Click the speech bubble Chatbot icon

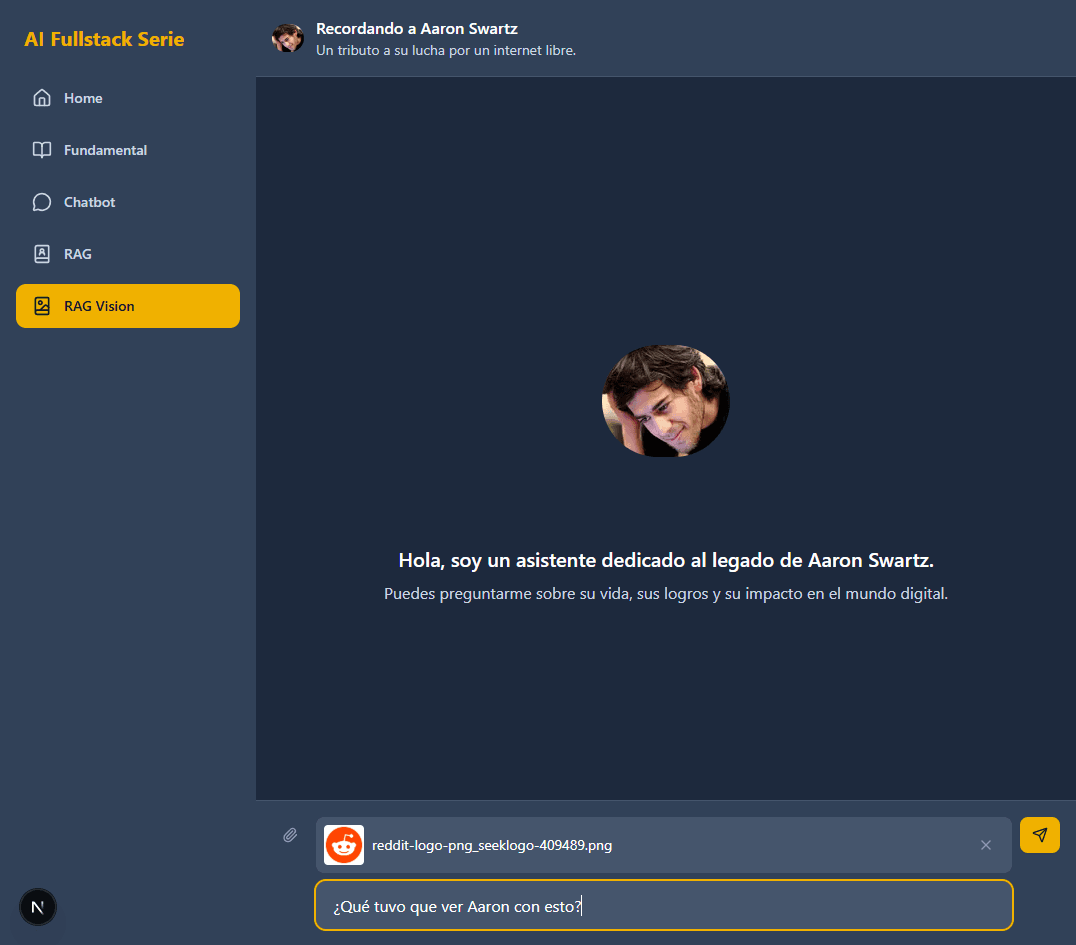pyautogui.click(x=42, y=202)
